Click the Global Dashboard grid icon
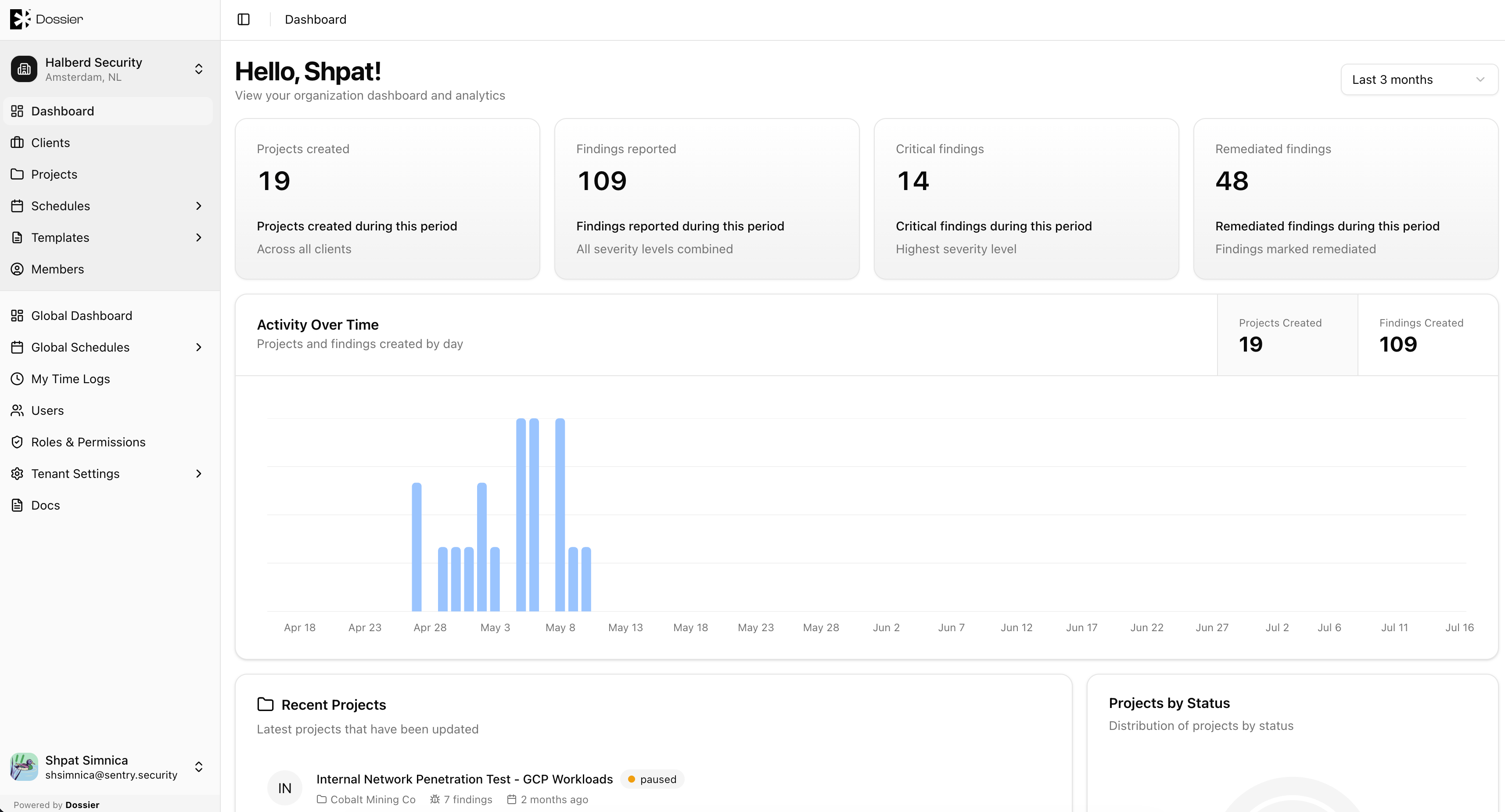1505x812 pixels. click(x=17, y=316)
